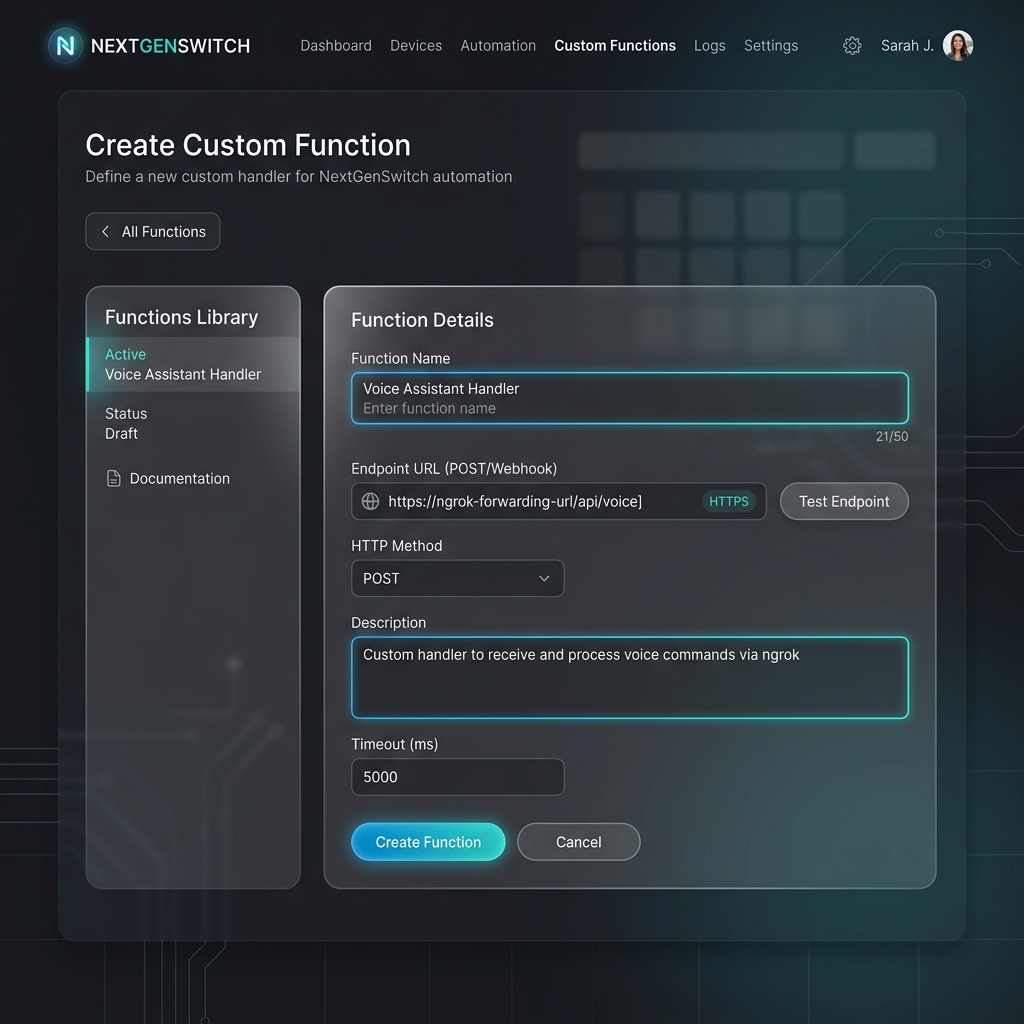This screenshot has height=1024, width=1024.
Task: Click the Create Function button
Action: 428,842
